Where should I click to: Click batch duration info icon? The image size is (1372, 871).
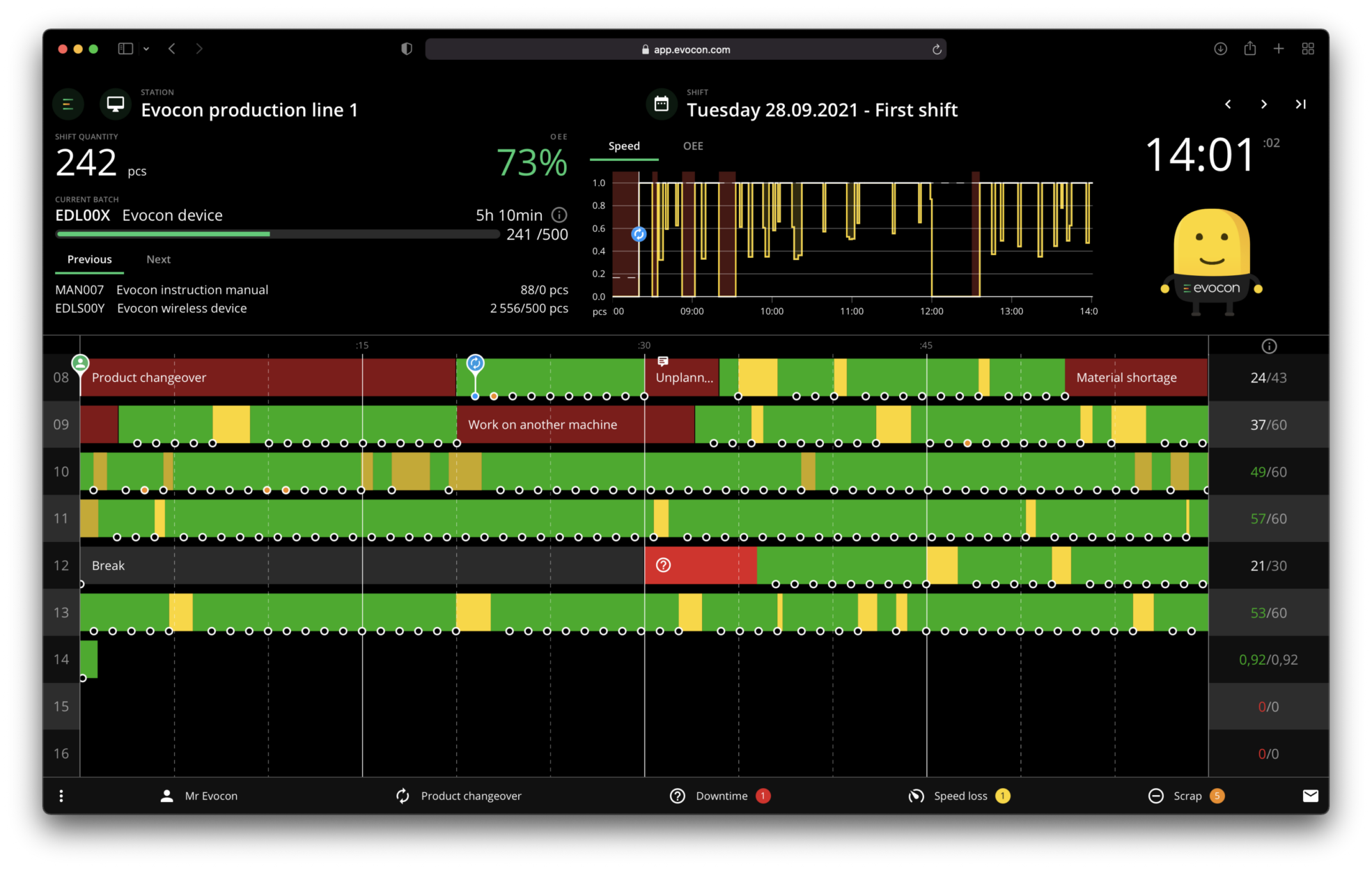point(559,215)
